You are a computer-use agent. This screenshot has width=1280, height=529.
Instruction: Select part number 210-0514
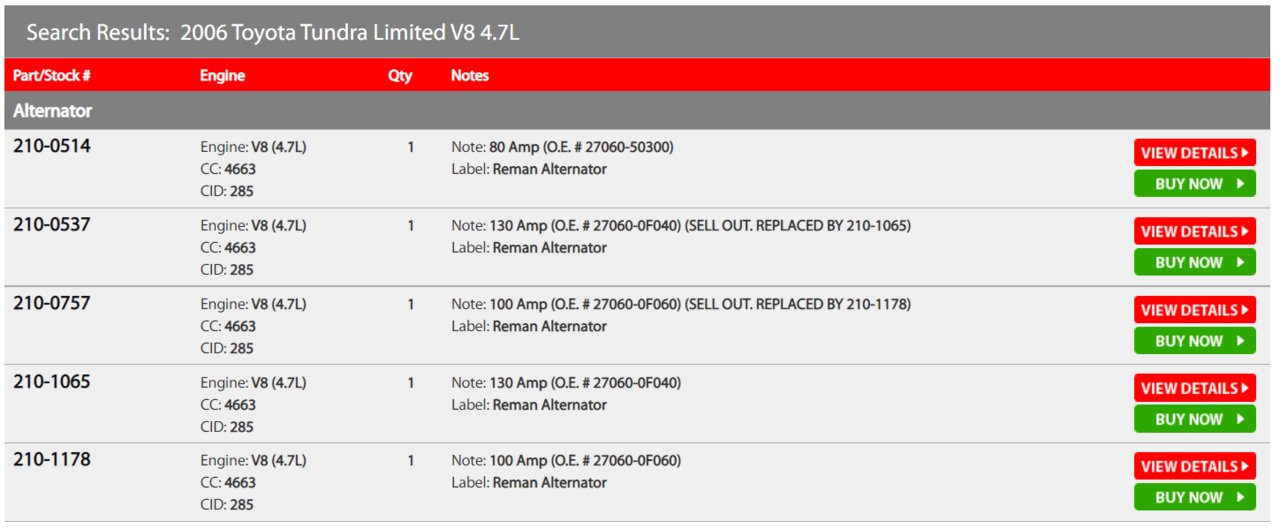tap(52, 146)
